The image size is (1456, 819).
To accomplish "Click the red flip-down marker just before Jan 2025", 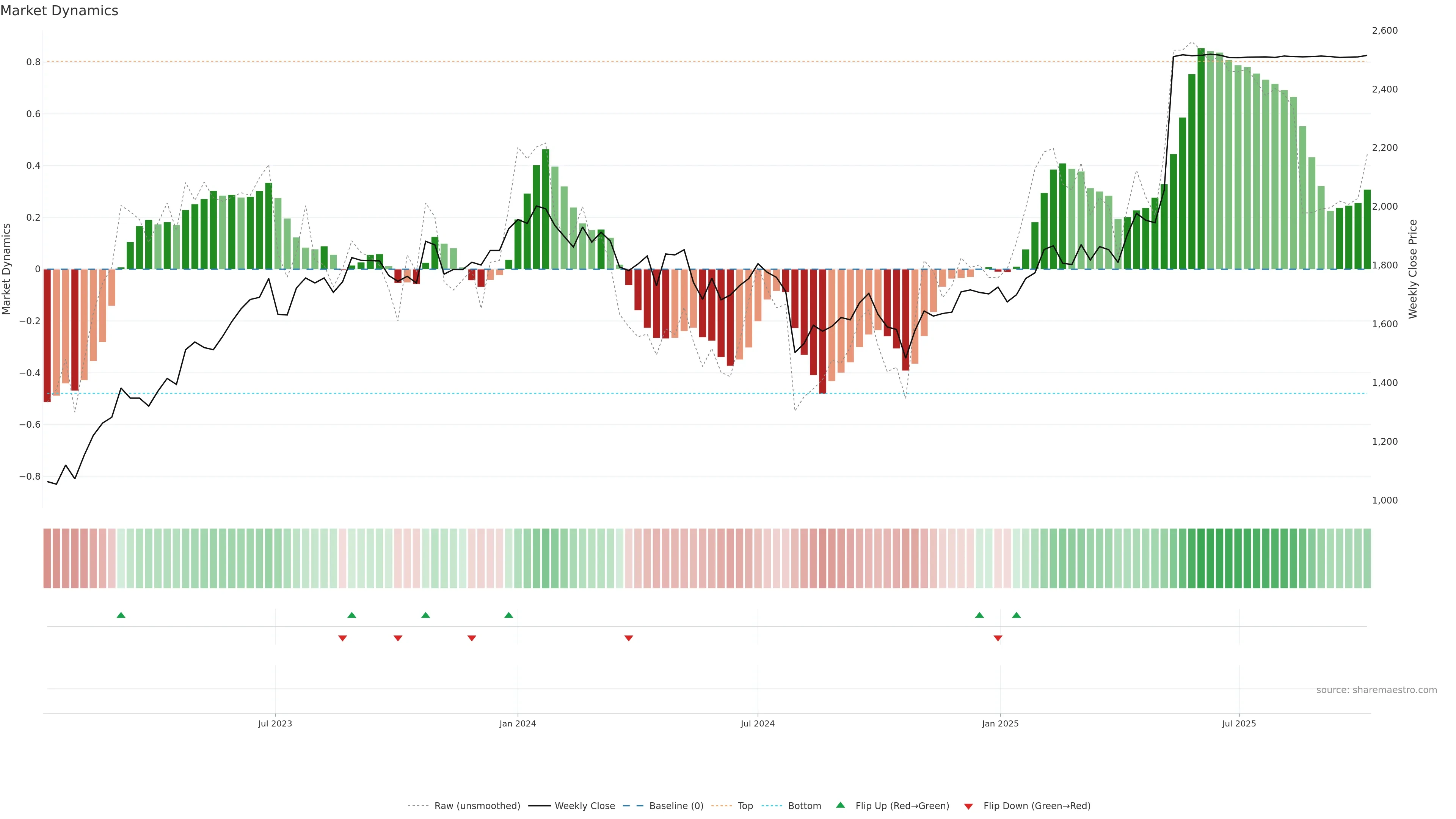I will tap(998, 638).
